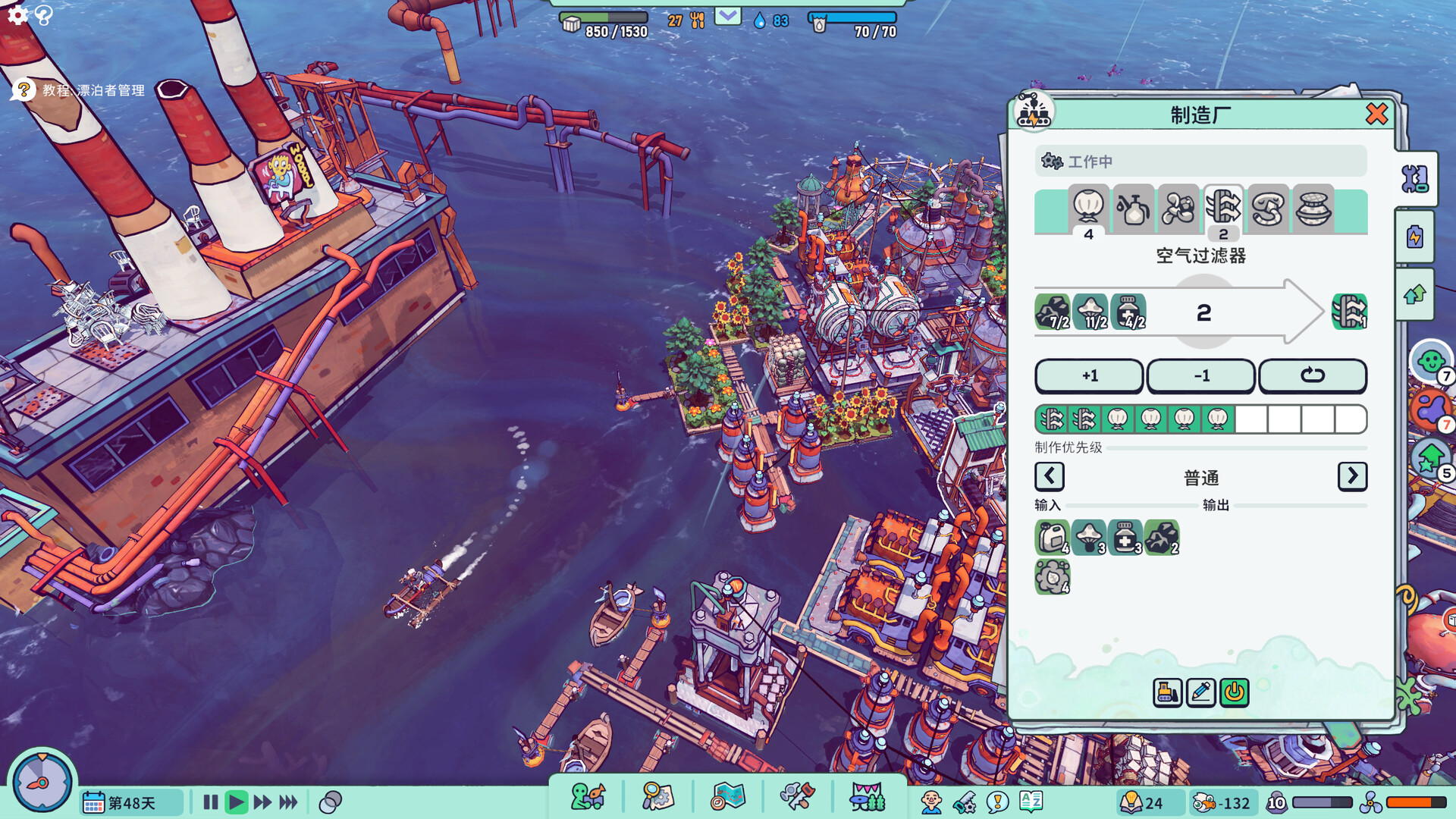Image resolution: width=1456 pixels, height=819 pixels.
Task: Open the battery power tab on the panel side
Action: (x=1417, y=237)
